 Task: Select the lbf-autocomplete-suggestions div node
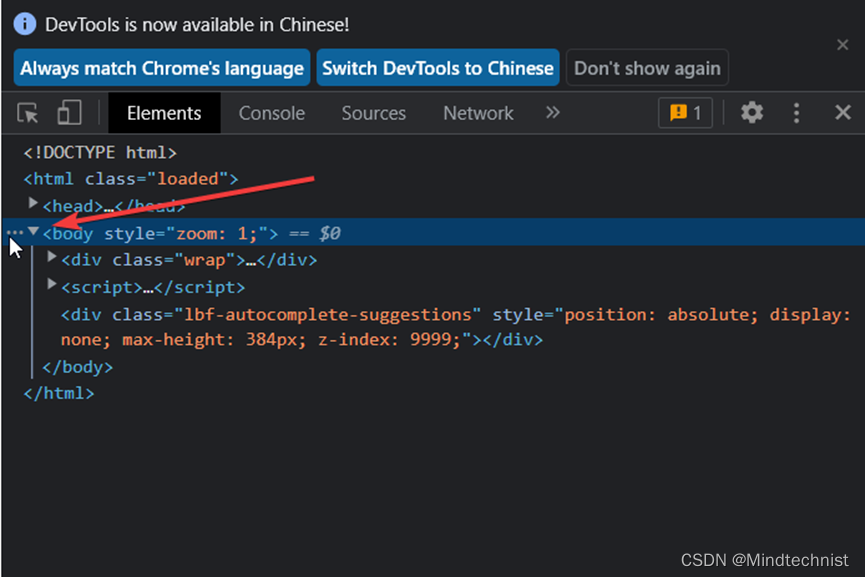[x=270, y=314]
